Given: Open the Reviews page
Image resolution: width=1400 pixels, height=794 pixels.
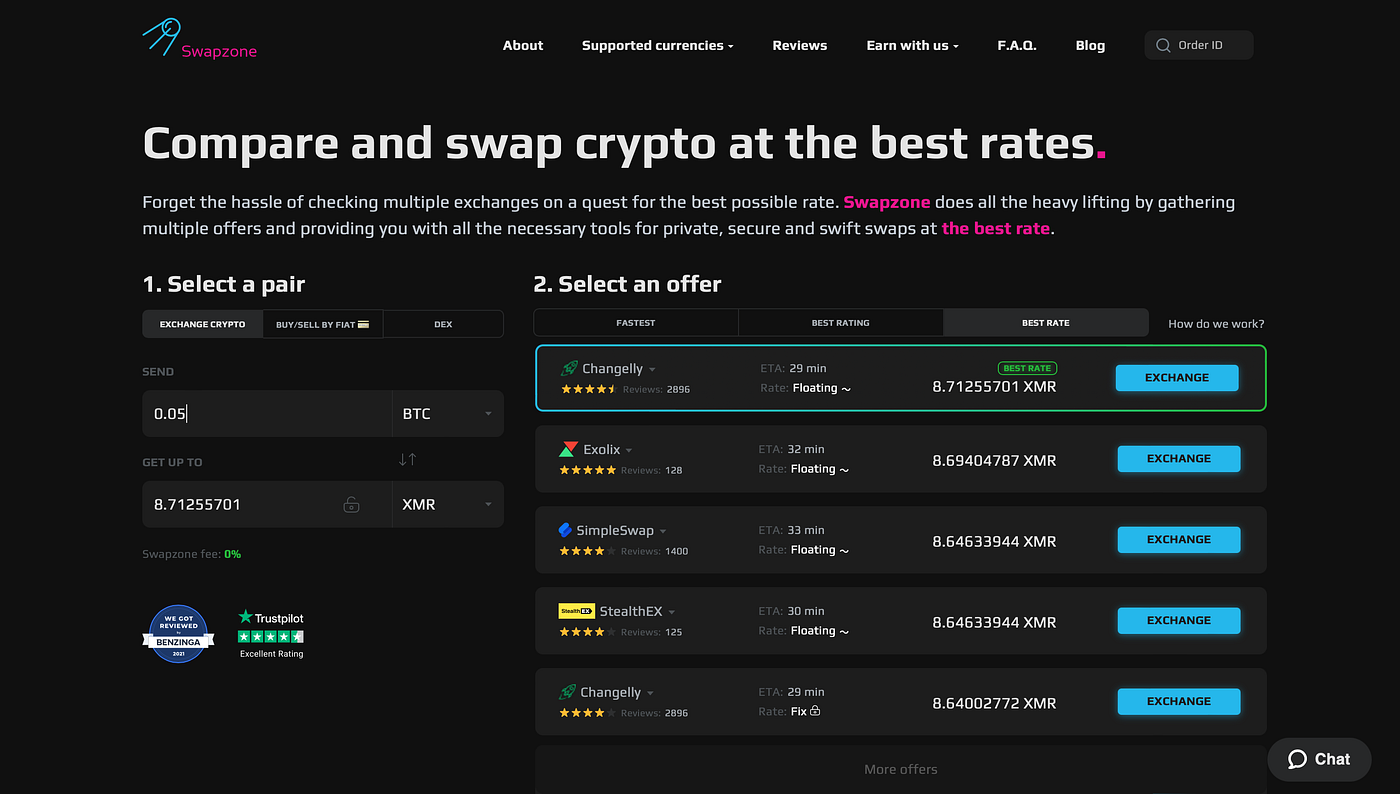Looking at the screenshot, I should tap(800, 45).
